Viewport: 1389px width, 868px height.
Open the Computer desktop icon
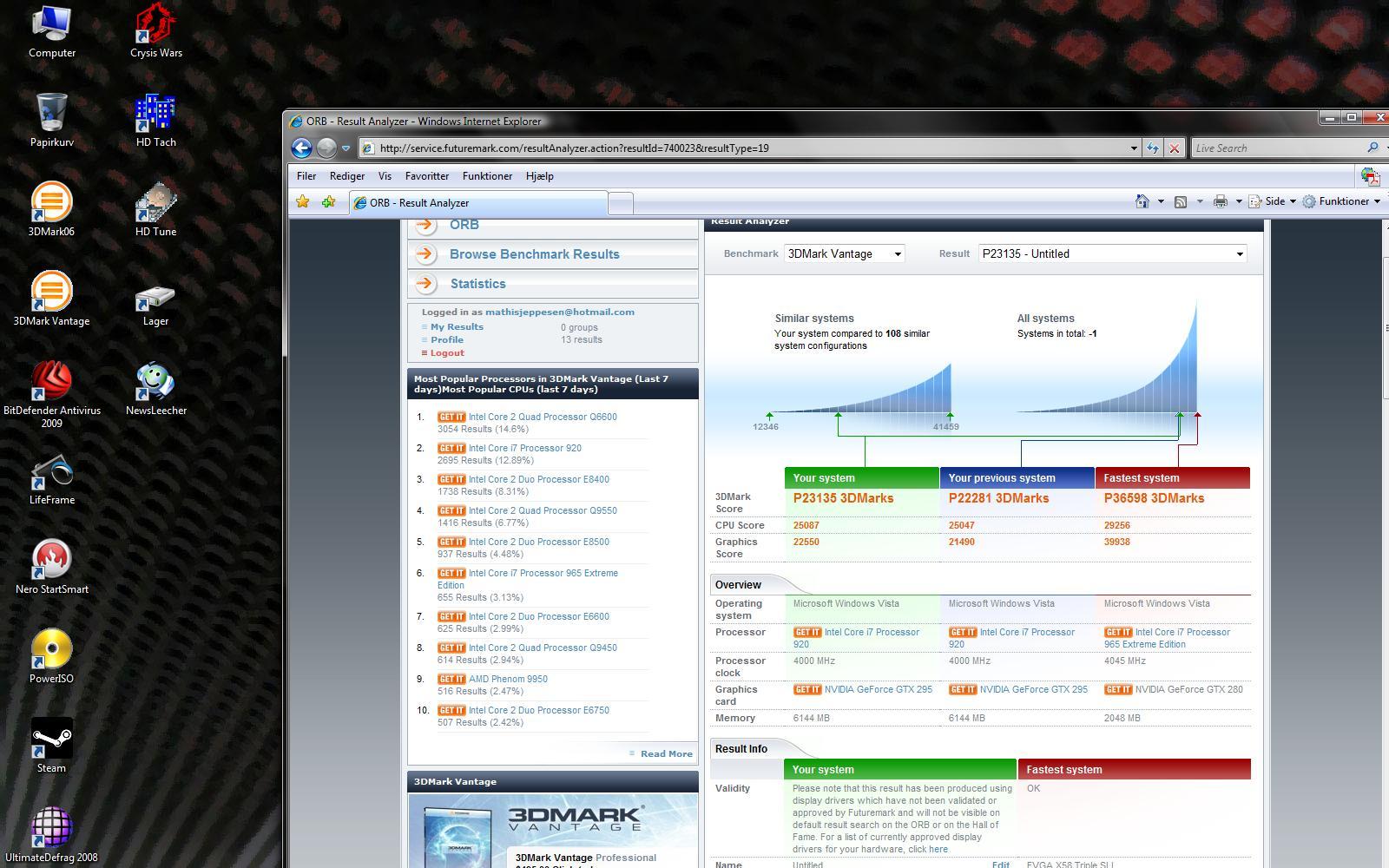coord(51,30)
